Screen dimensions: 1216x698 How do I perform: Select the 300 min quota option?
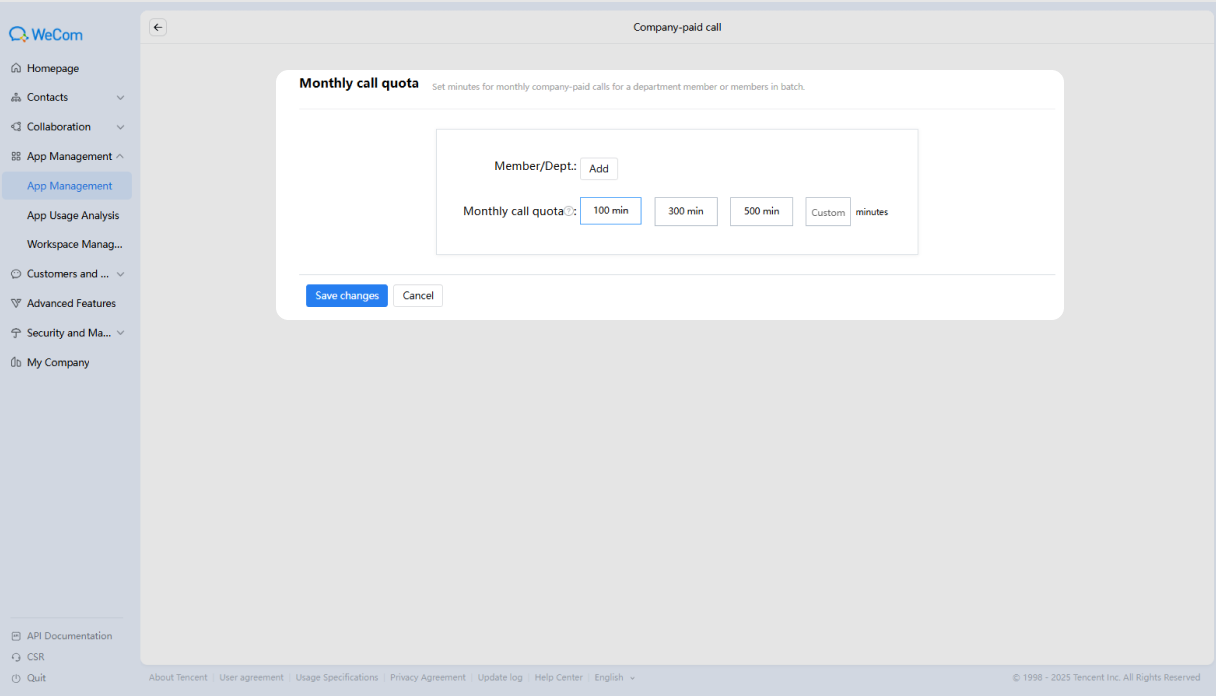(686, 211)
